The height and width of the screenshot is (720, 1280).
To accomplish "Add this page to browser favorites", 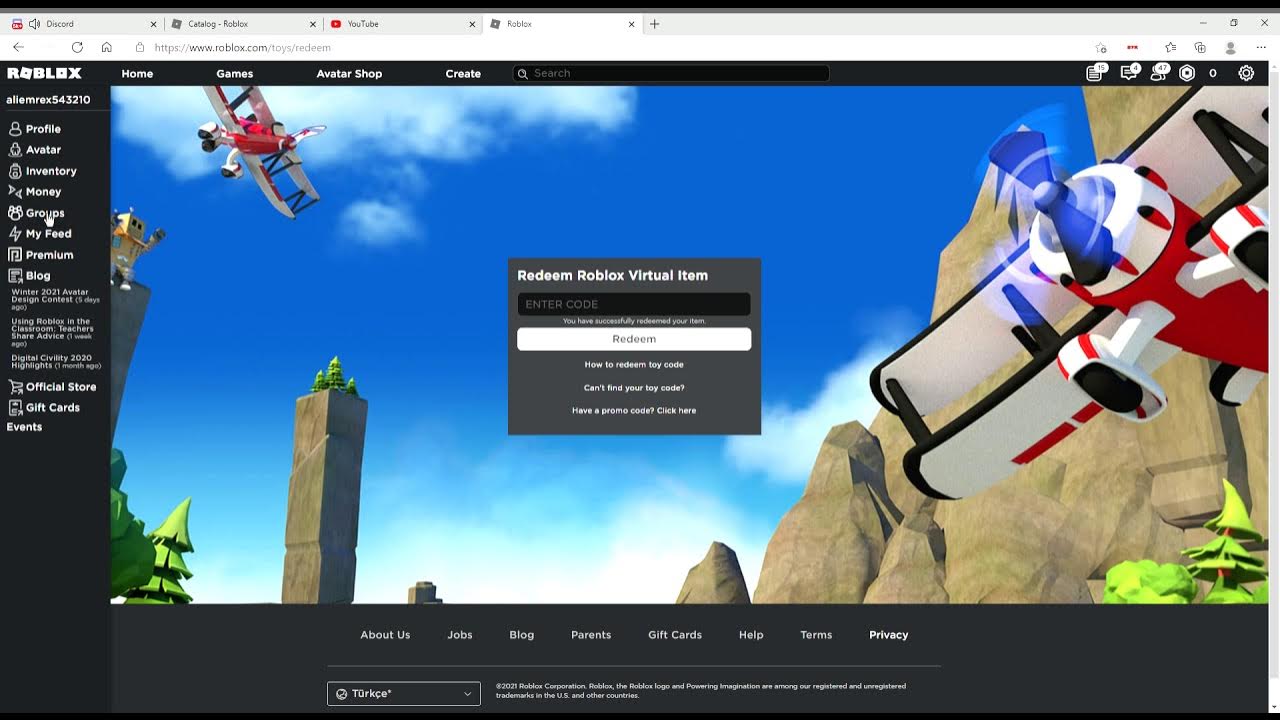I will tap(1101, 48).
